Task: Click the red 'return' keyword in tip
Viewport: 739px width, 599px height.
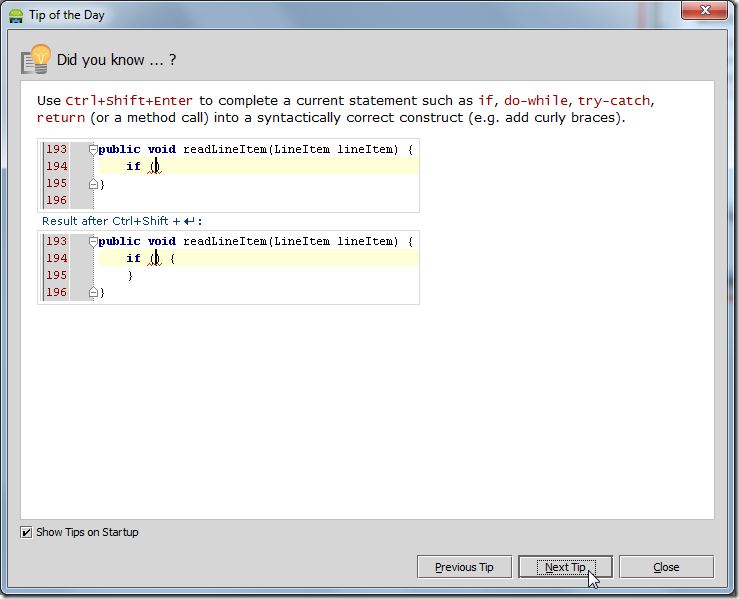Action: coord(61,117)
